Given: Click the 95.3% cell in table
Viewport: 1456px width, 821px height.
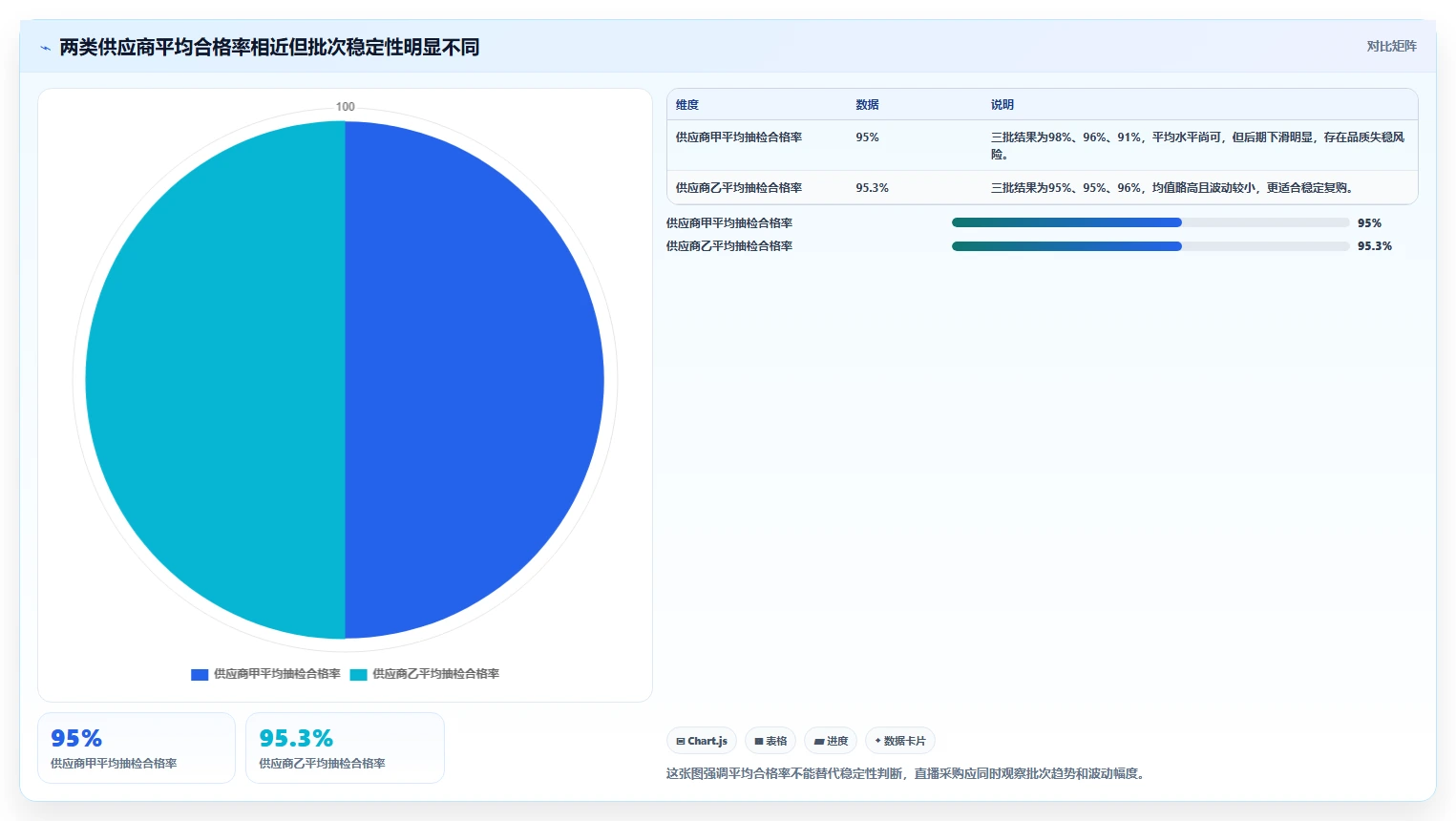Looking at the screenshot, I should [x=872, y=188].
